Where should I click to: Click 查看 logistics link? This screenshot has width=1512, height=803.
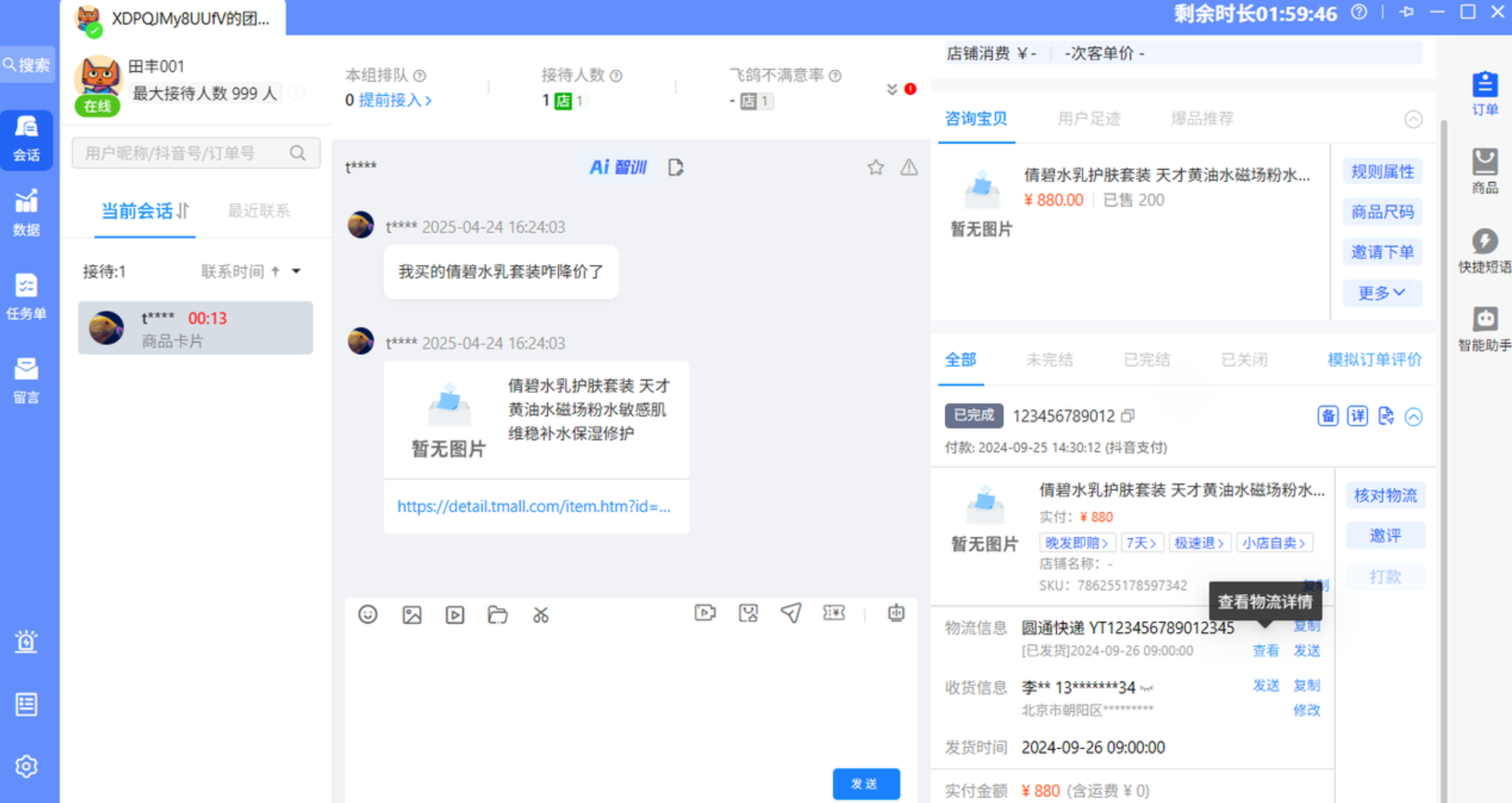tap(1265, 651)
